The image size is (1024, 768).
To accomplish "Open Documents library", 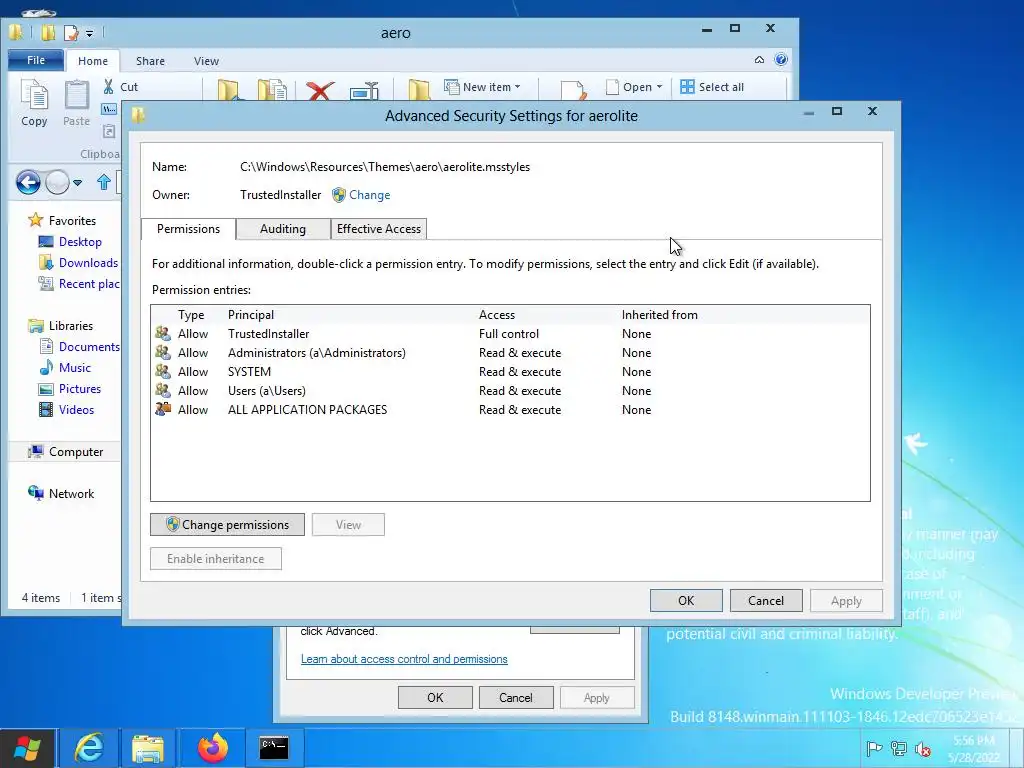I will click(89, 347).
